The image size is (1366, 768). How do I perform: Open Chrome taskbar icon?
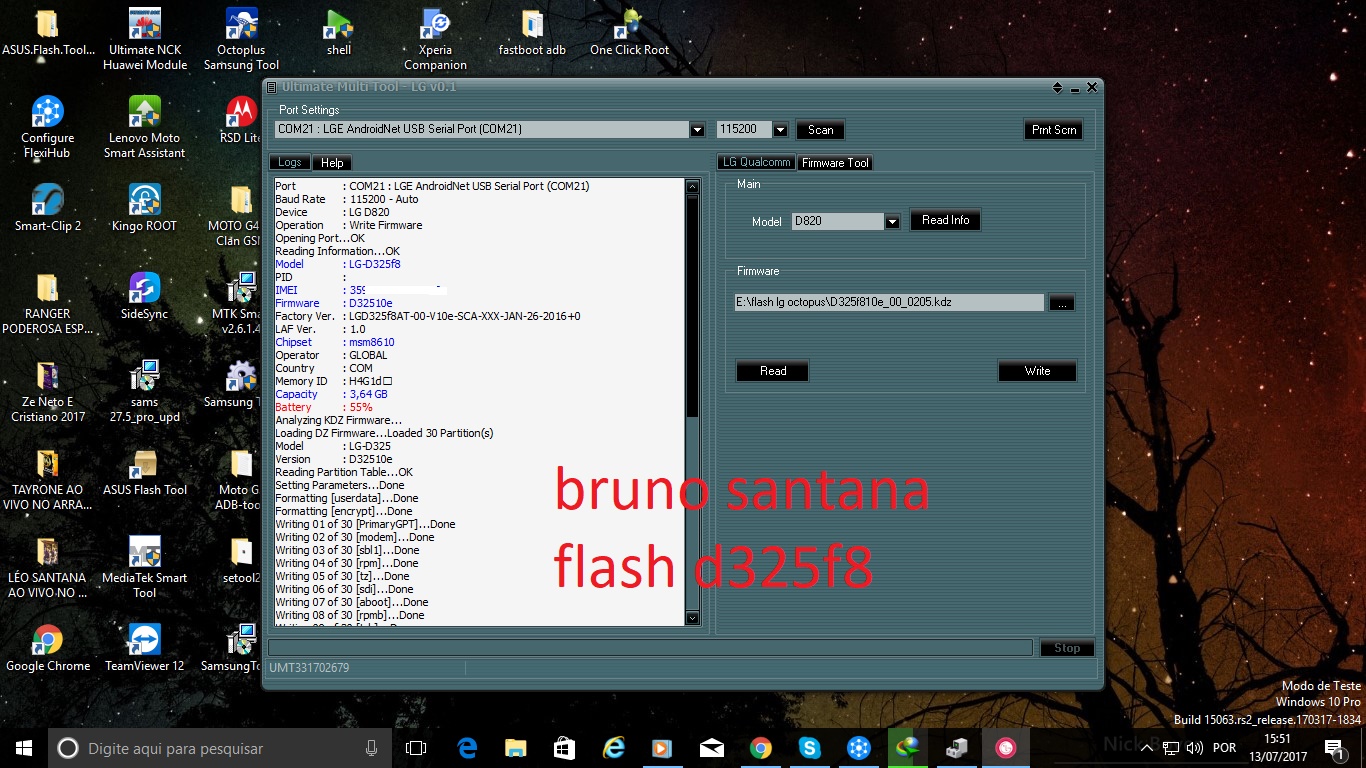click(x=760, y=748)
